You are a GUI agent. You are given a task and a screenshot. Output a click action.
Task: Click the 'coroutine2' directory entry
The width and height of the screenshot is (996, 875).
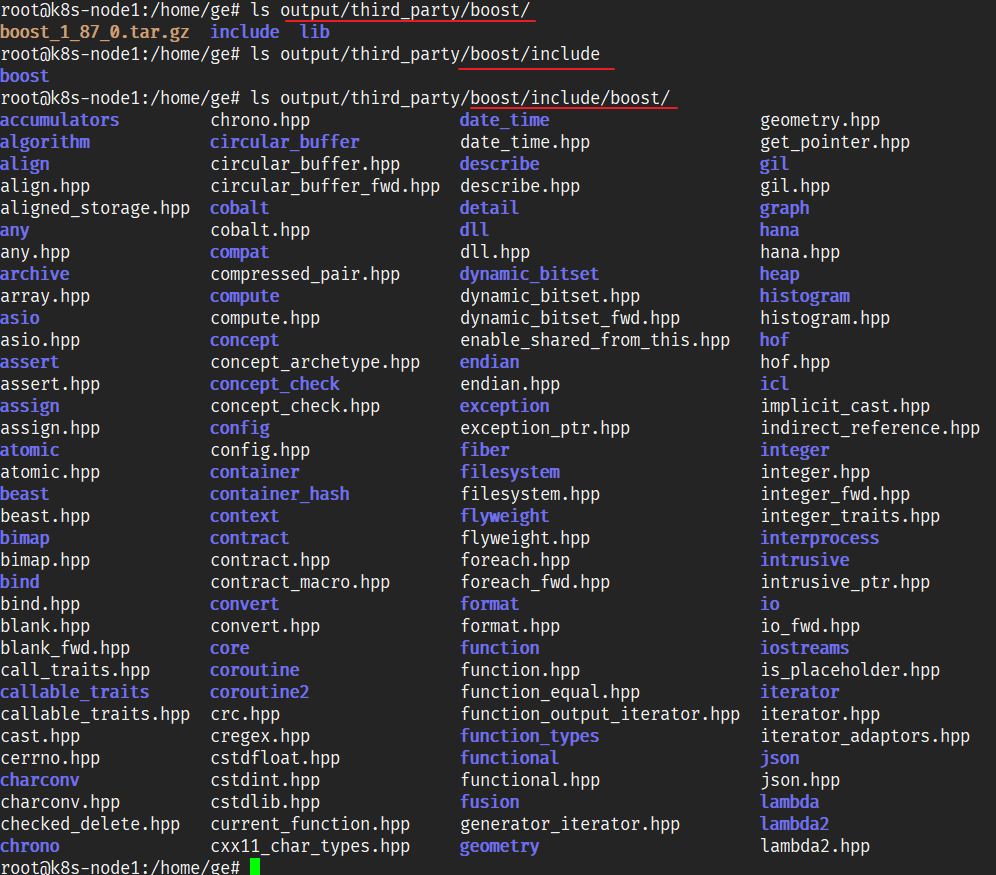click(x=260, y=692)
